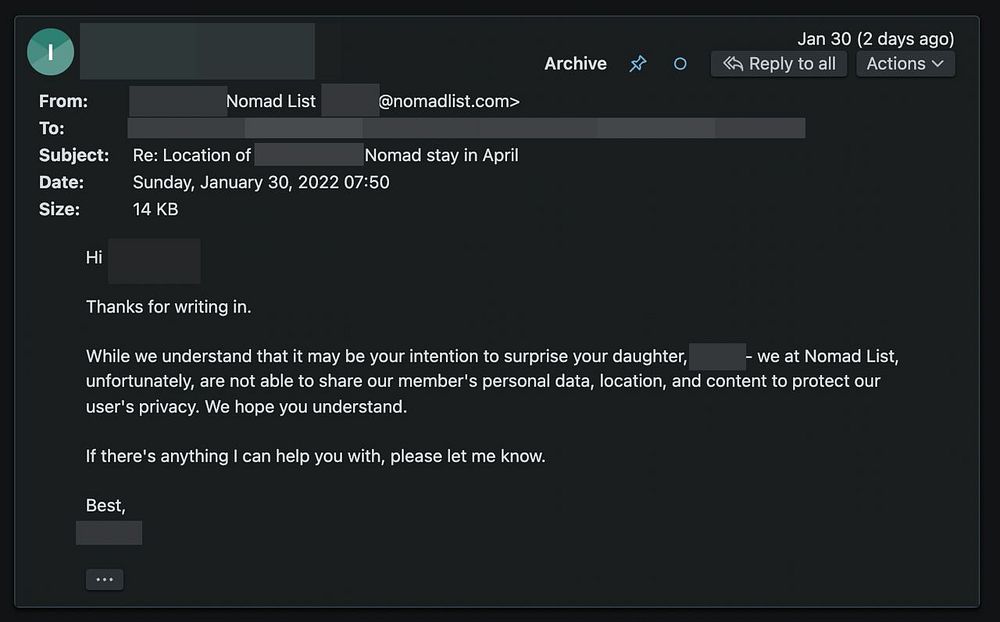Click the full date Sunday, January 30, 2022
The height and width of the screenshot is (622, 1000).
261,182
